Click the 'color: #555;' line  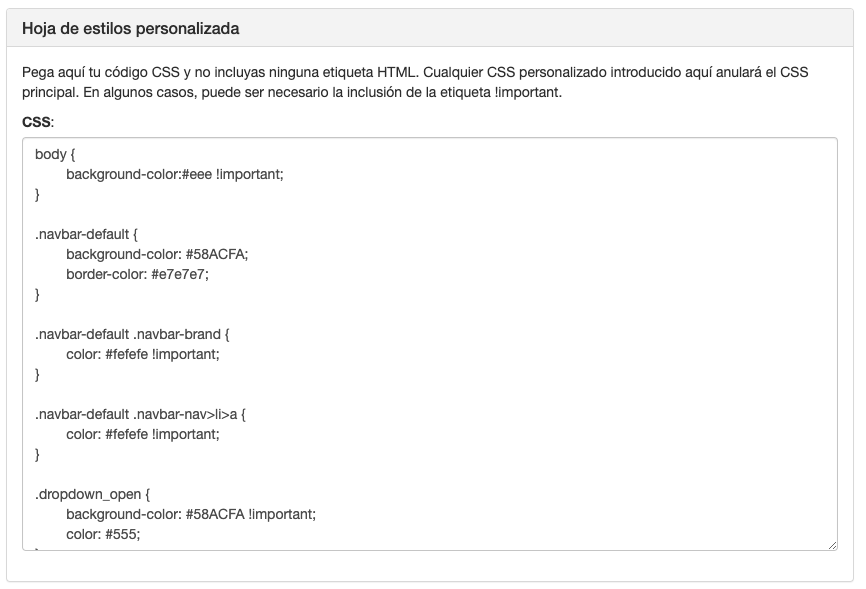click(x=103, y=534)
